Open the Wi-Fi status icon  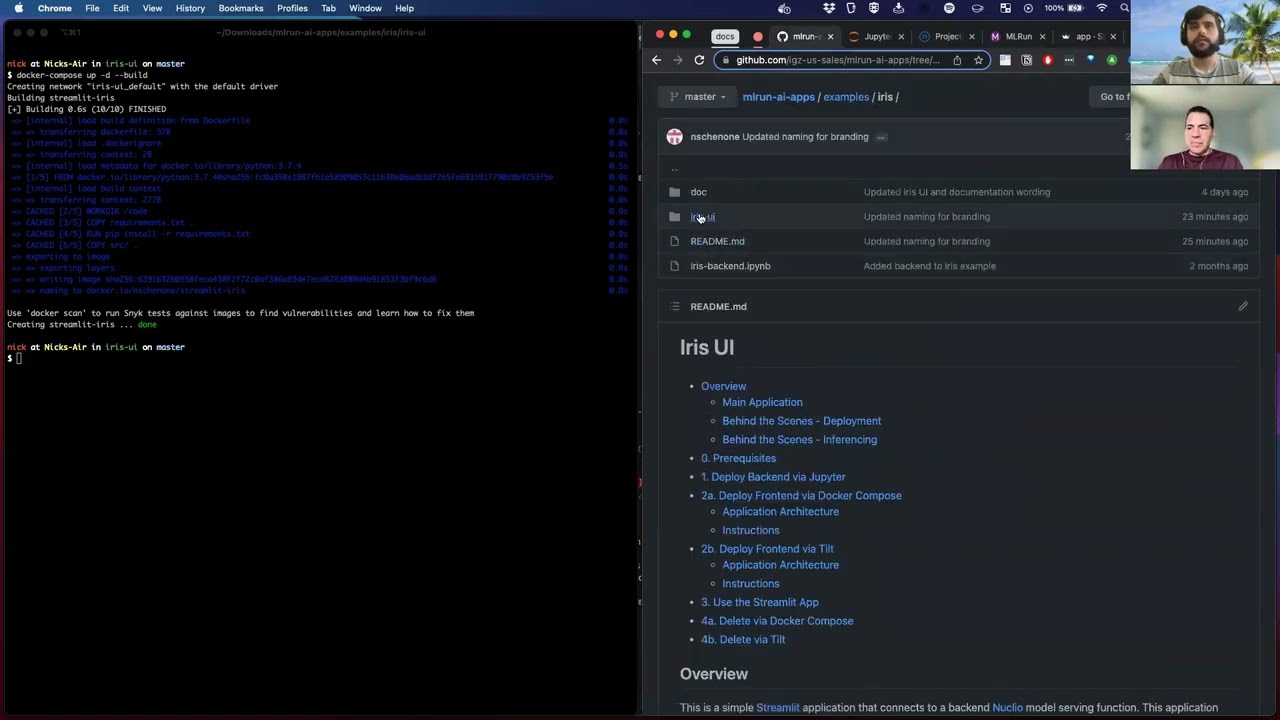[x=1102, y=8]
